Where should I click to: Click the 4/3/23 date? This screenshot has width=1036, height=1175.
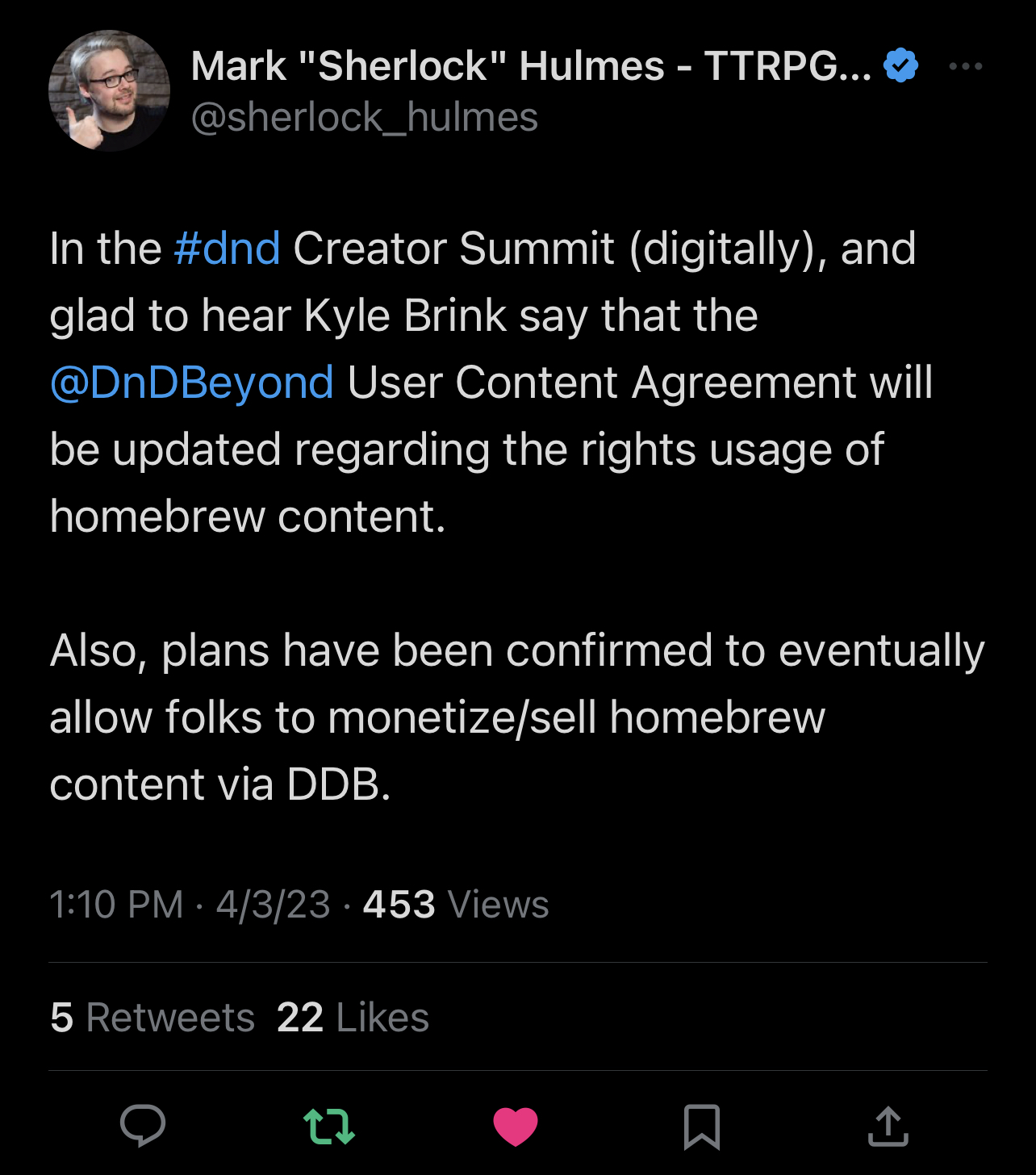click(273, 904)
